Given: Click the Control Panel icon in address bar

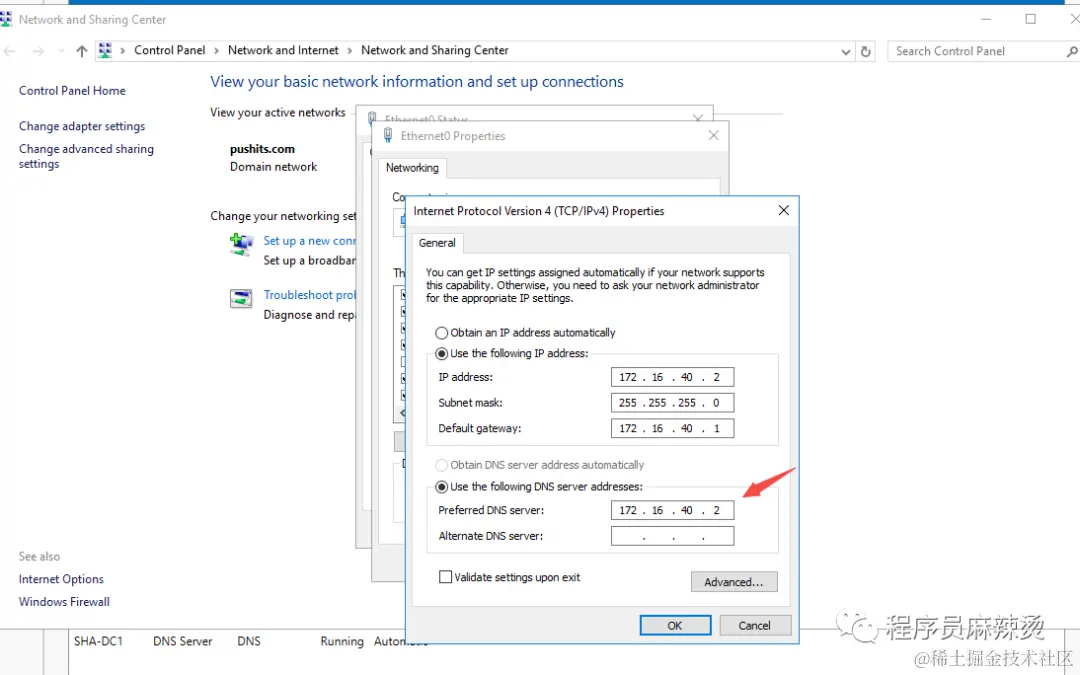Looking at the screenshot, I should coord(105,50).
